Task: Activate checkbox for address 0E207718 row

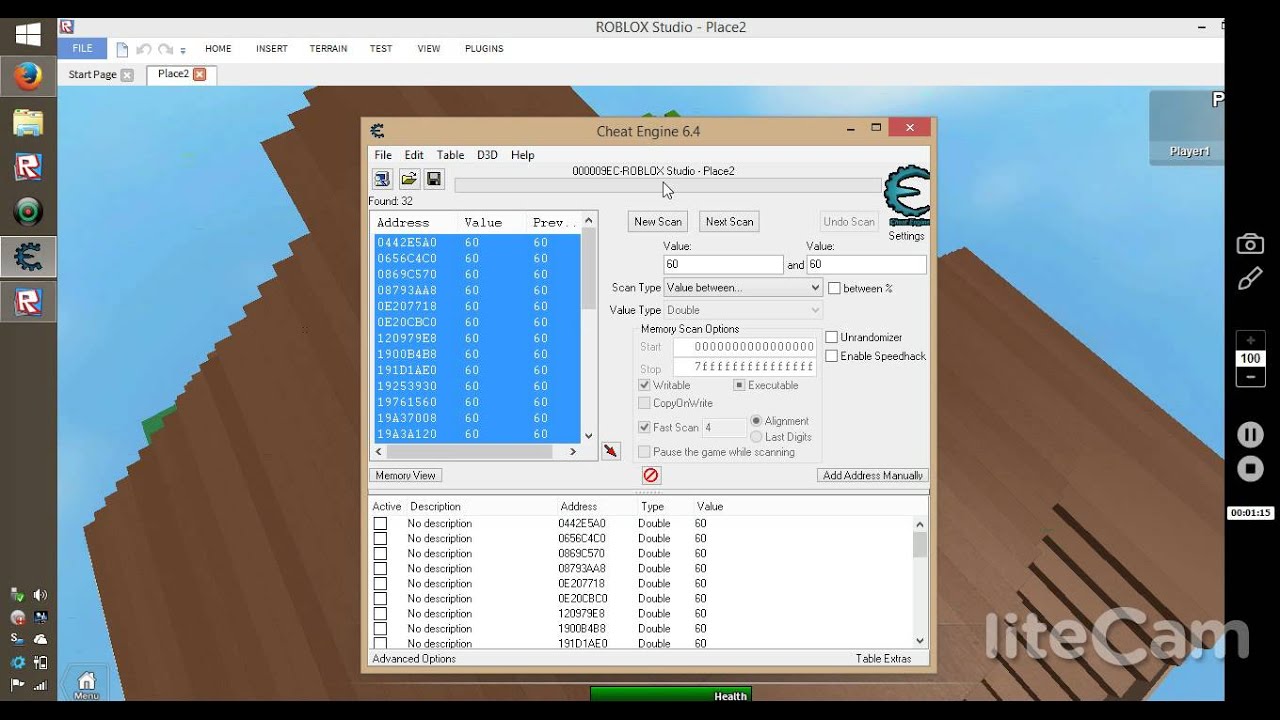Action: (x=380, y=583)
